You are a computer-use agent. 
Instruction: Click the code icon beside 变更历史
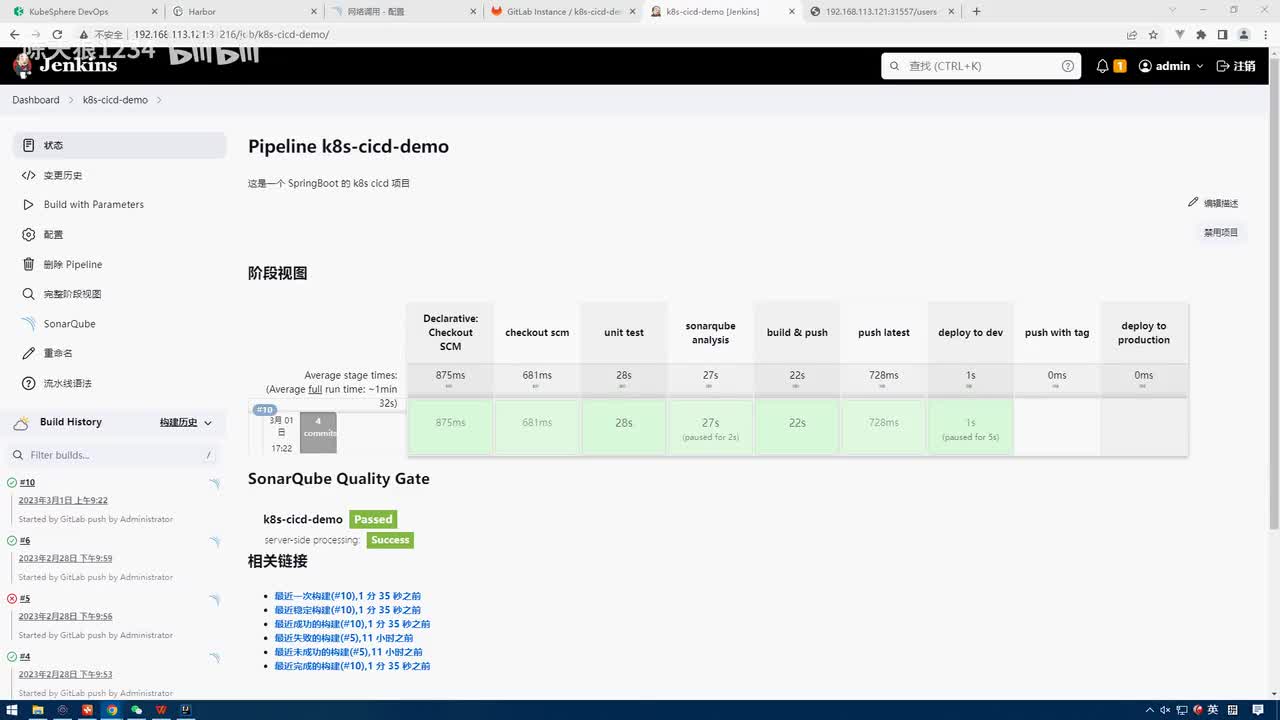click(x=28, y=175)
